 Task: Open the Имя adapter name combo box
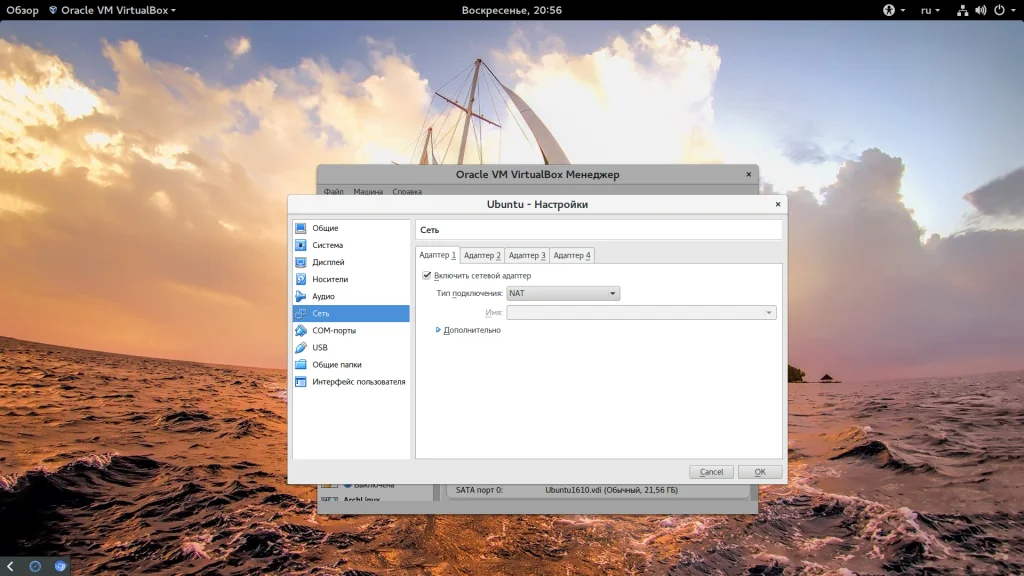click(641, 313)
